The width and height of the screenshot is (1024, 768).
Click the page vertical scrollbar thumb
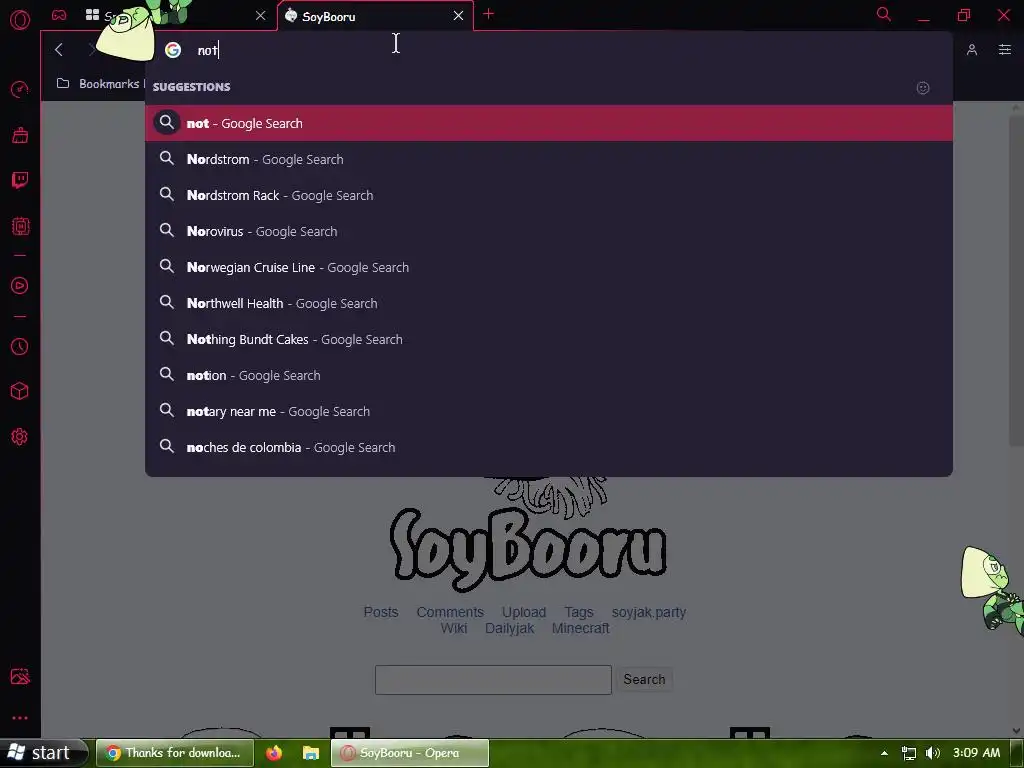click(1016, 281)
